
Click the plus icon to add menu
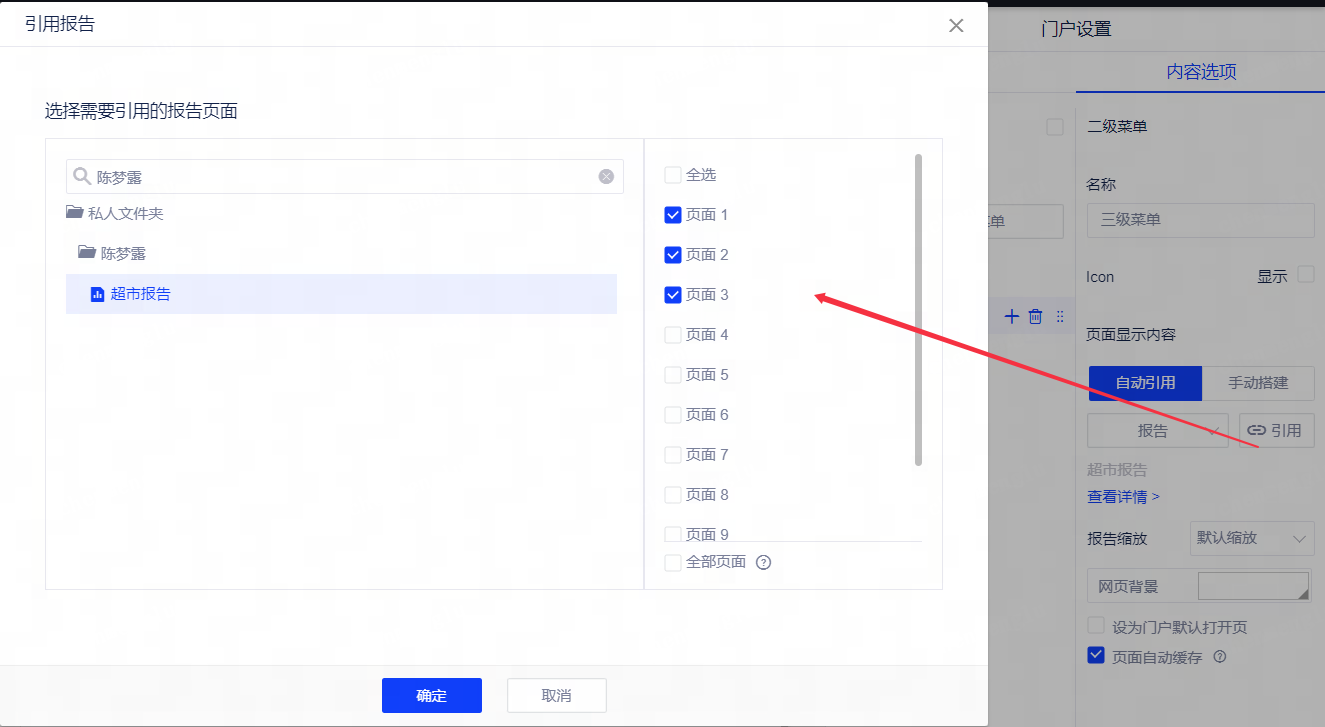point(1011,316)
